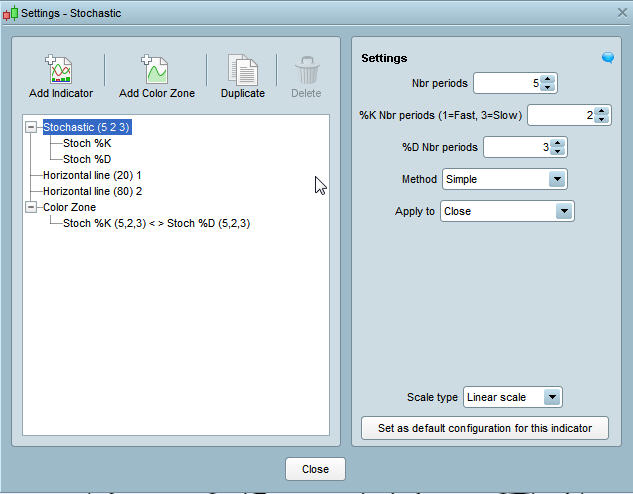Decrease %D Nbr periods with the down arrow
This screenshot has height=494, width=633.
click(x=558, y=151)
